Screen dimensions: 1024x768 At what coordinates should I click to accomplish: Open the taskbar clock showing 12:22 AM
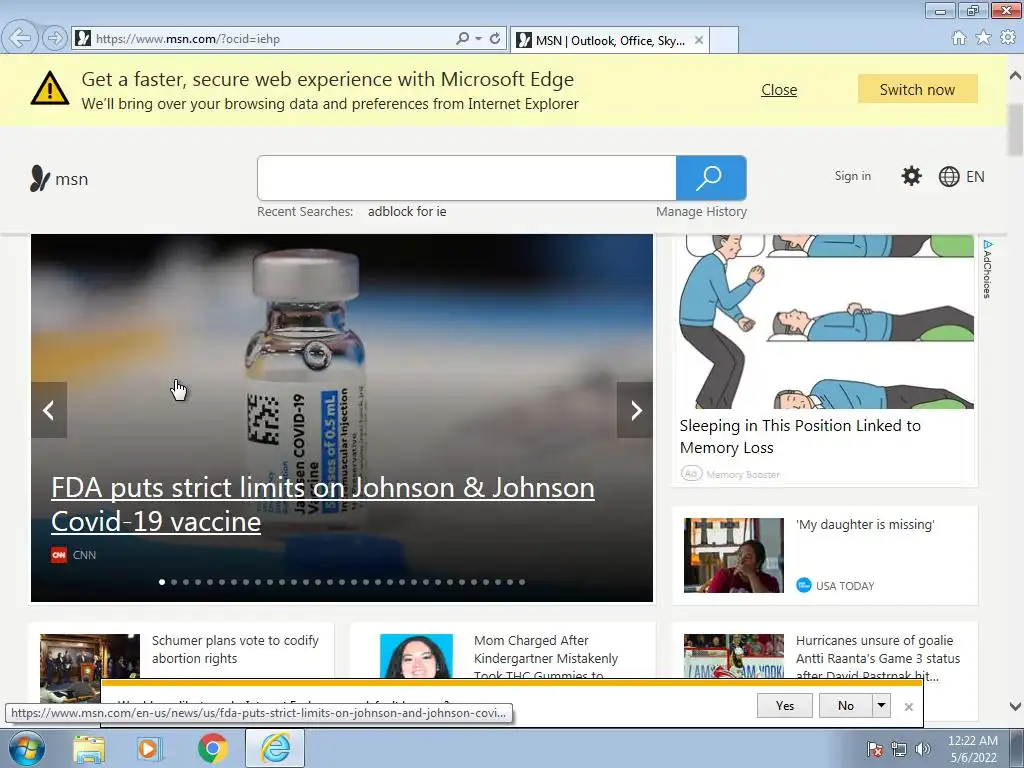pos(973,749)
